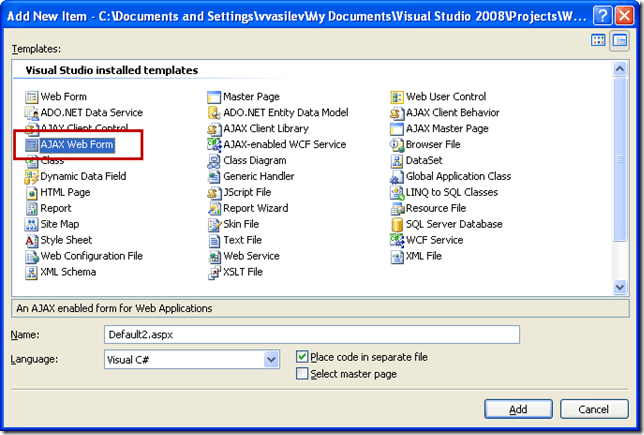
Task: Choose the Global Application Class icon
Action: (x=397, y=177)
